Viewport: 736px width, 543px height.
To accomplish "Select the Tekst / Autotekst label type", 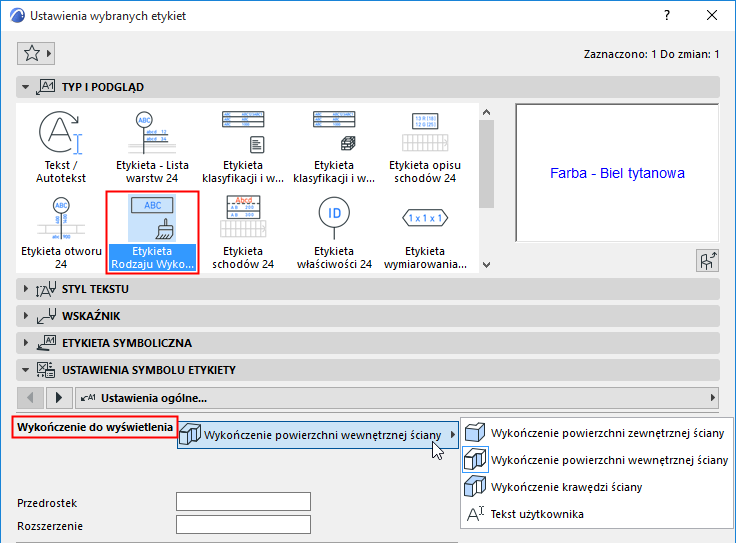I will [61, 147].
